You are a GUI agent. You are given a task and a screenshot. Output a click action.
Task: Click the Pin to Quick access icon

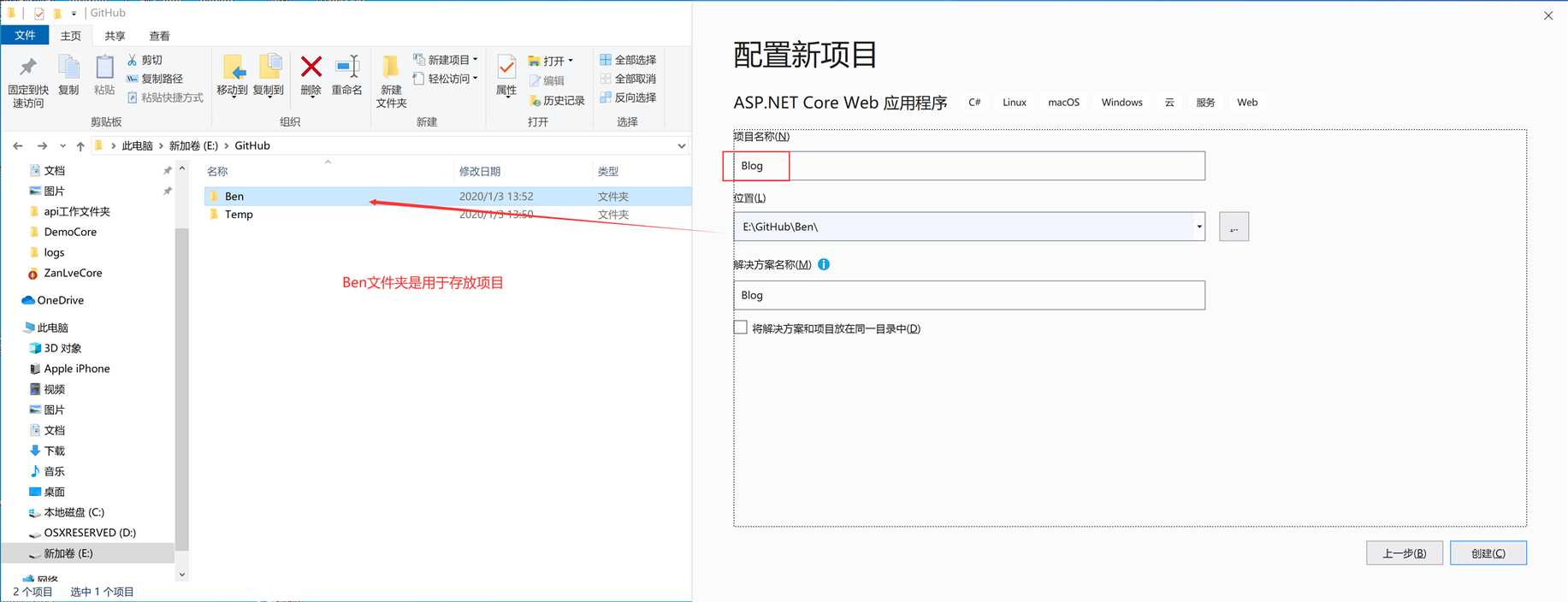pyautogui.click(x=28, y=67)
